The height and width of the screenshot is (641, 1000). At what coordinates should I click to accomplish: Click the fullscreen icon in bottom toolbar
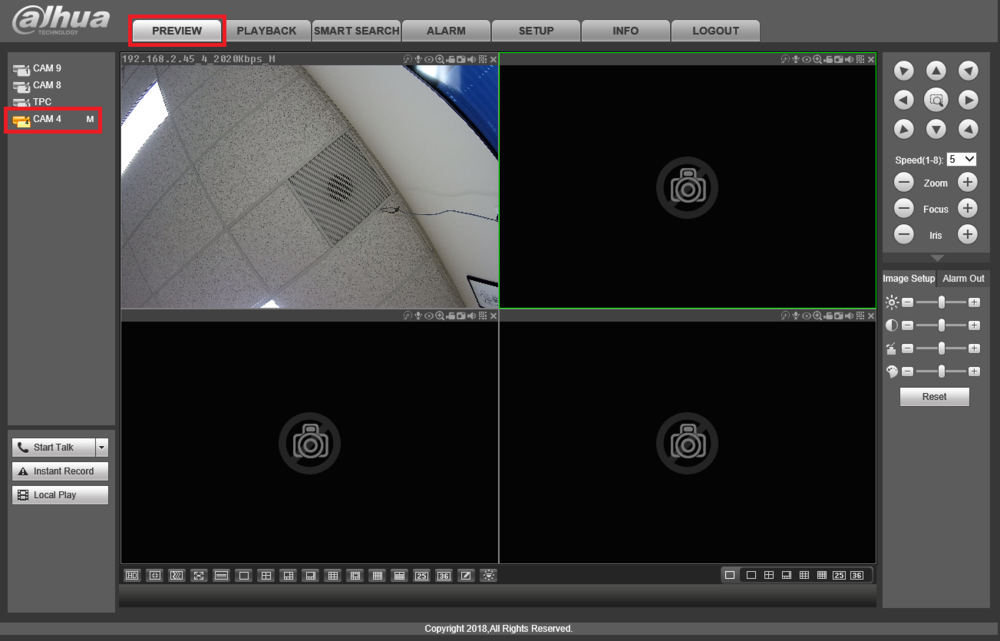point(199,575)
